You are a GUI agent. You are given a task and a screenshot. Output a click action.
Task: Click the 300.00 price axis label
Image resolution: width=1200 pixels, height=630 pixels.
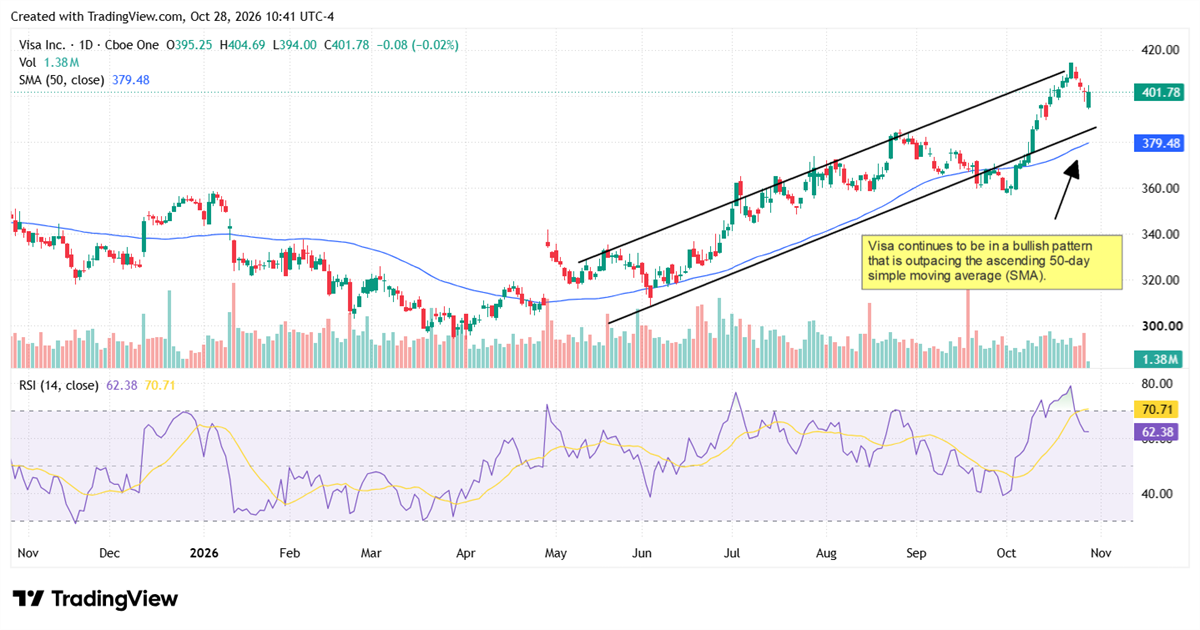click(x=1163, y=326)
